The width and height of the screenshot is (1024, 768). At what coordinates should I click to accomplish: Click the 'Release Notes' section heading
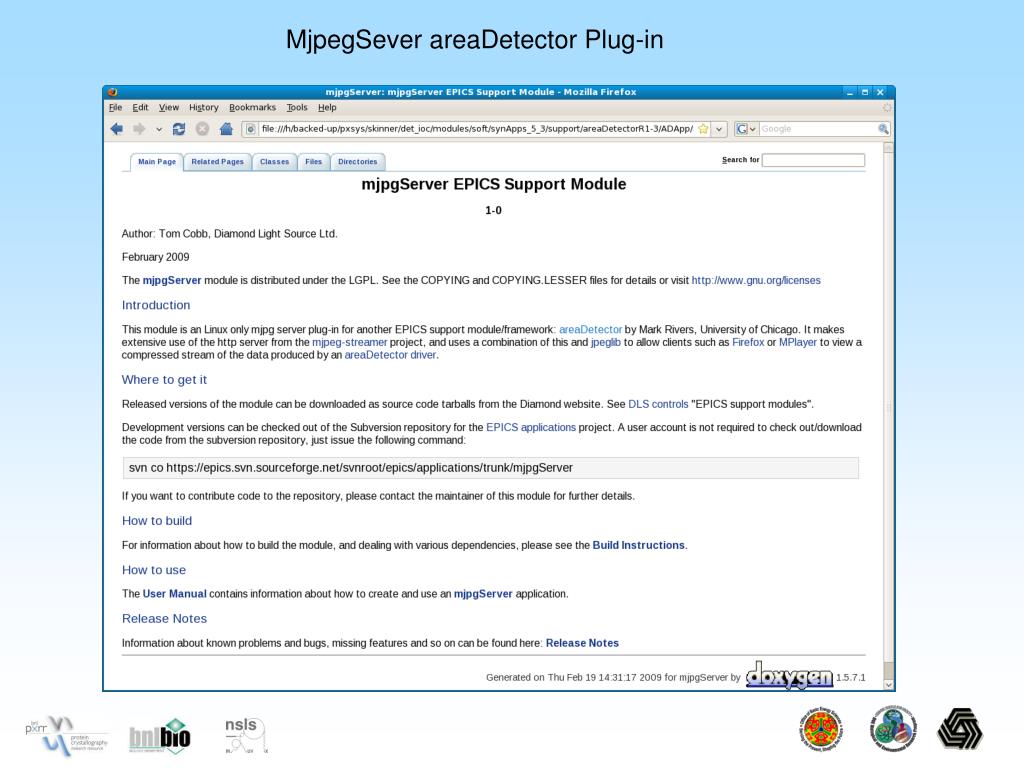coord(164,618)
